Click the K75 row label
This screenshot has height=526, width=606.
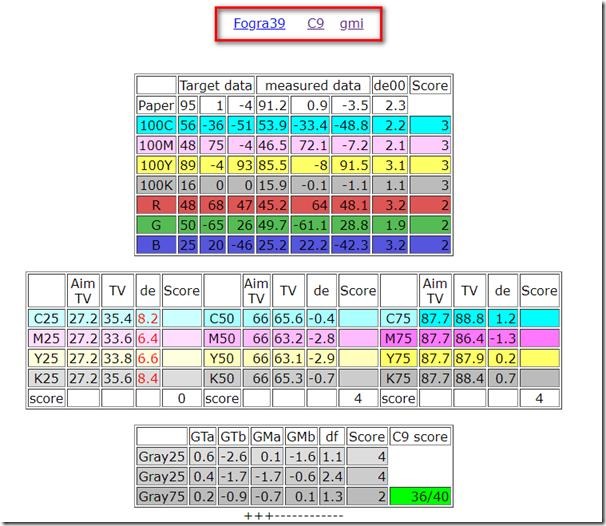tap(398, 378)
